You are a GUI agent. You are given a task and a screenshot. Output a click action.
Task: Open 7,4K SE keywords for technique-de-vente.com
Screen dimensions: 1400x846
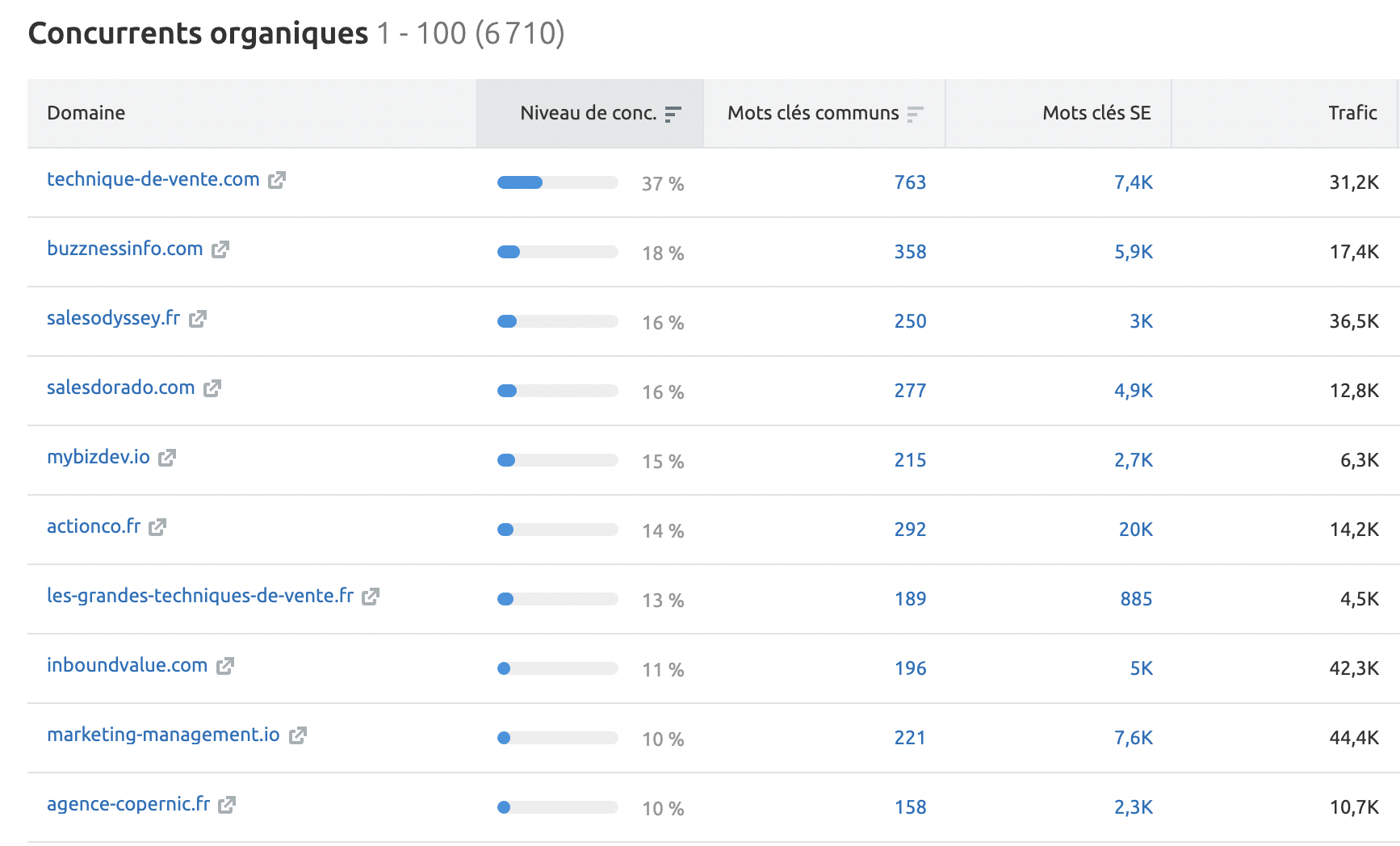point(1134,182)
